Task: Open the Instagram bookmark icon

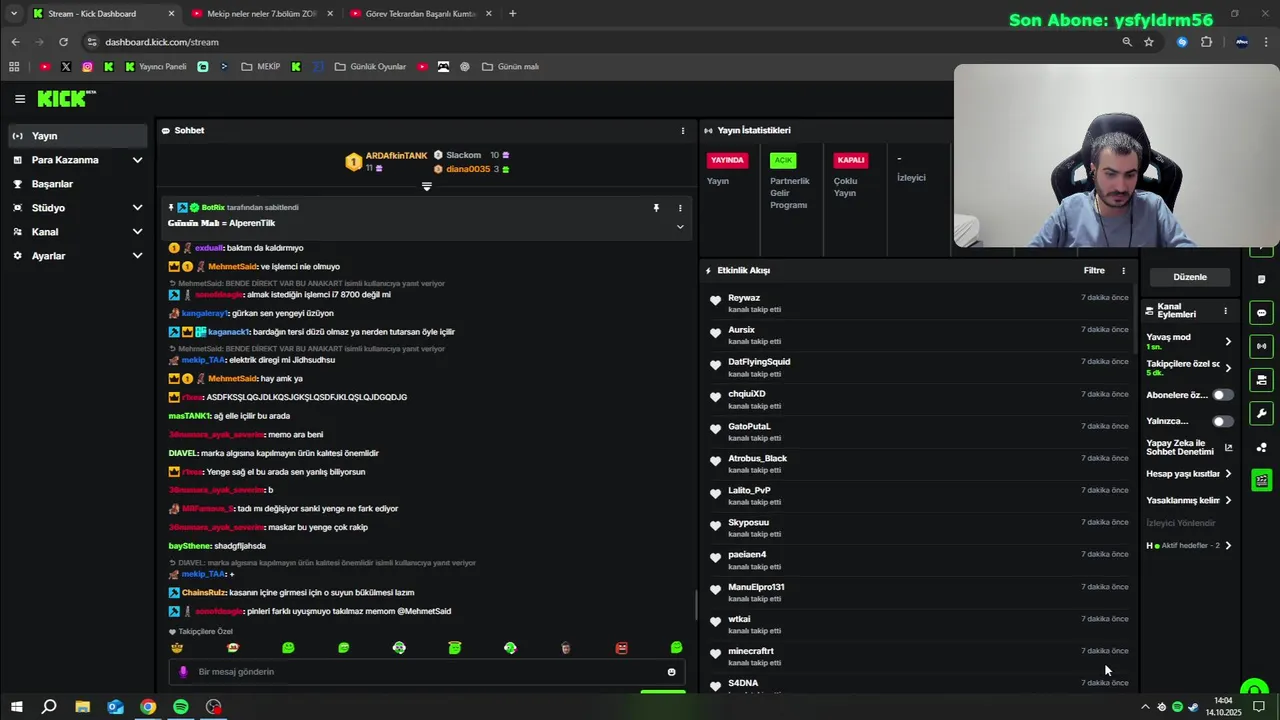Action: pyautogui.click(x=87, y=67)
